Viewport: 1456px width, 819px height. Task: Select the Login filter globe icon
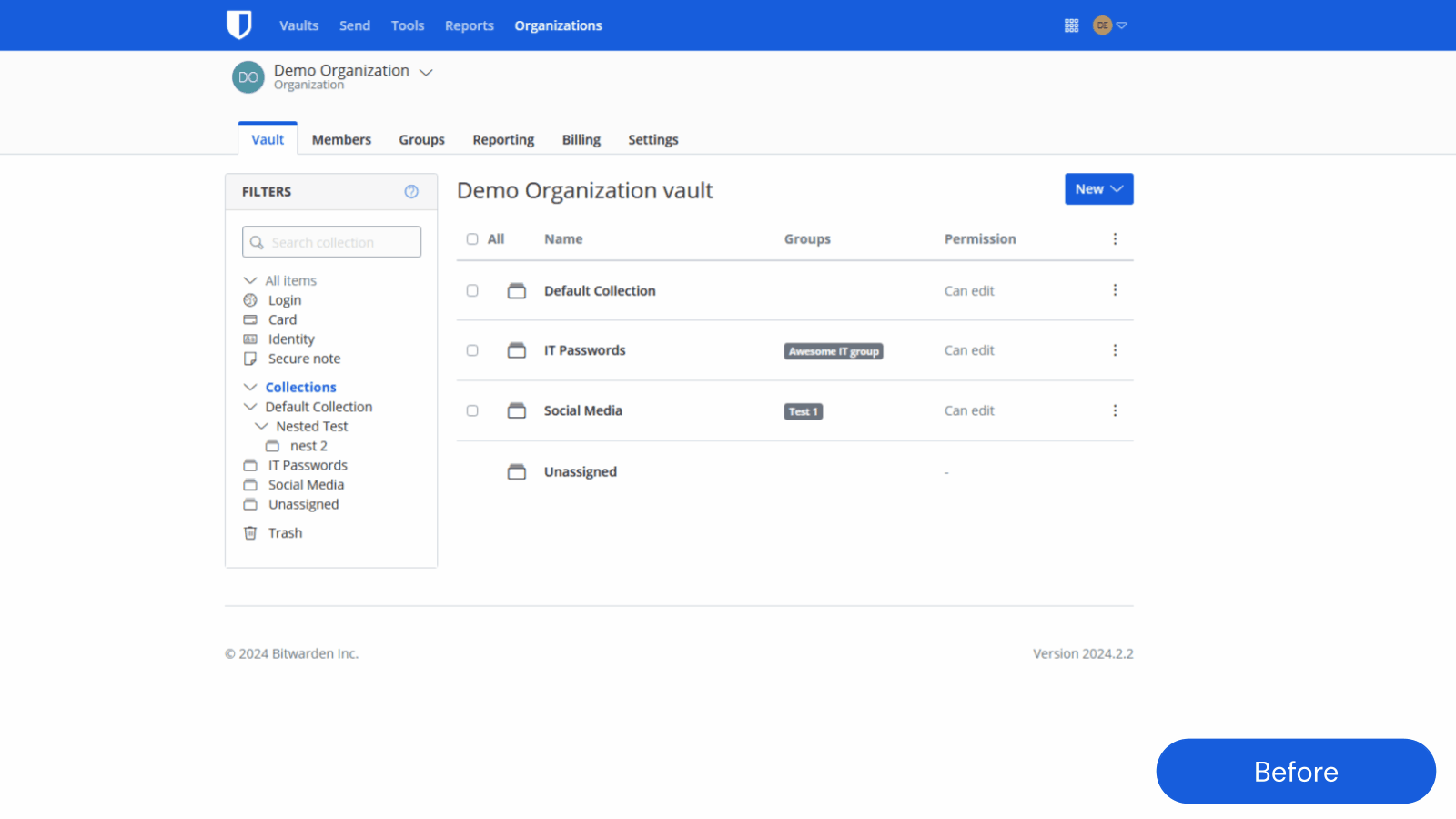coord(250,299)
